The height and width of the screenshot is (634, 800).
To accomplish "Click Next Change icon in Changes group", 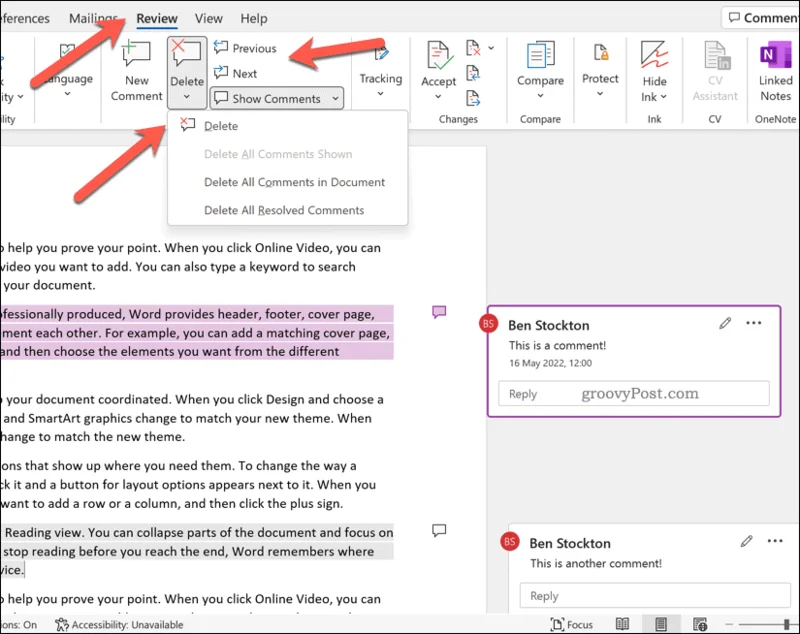I will [x=473, y=97].
